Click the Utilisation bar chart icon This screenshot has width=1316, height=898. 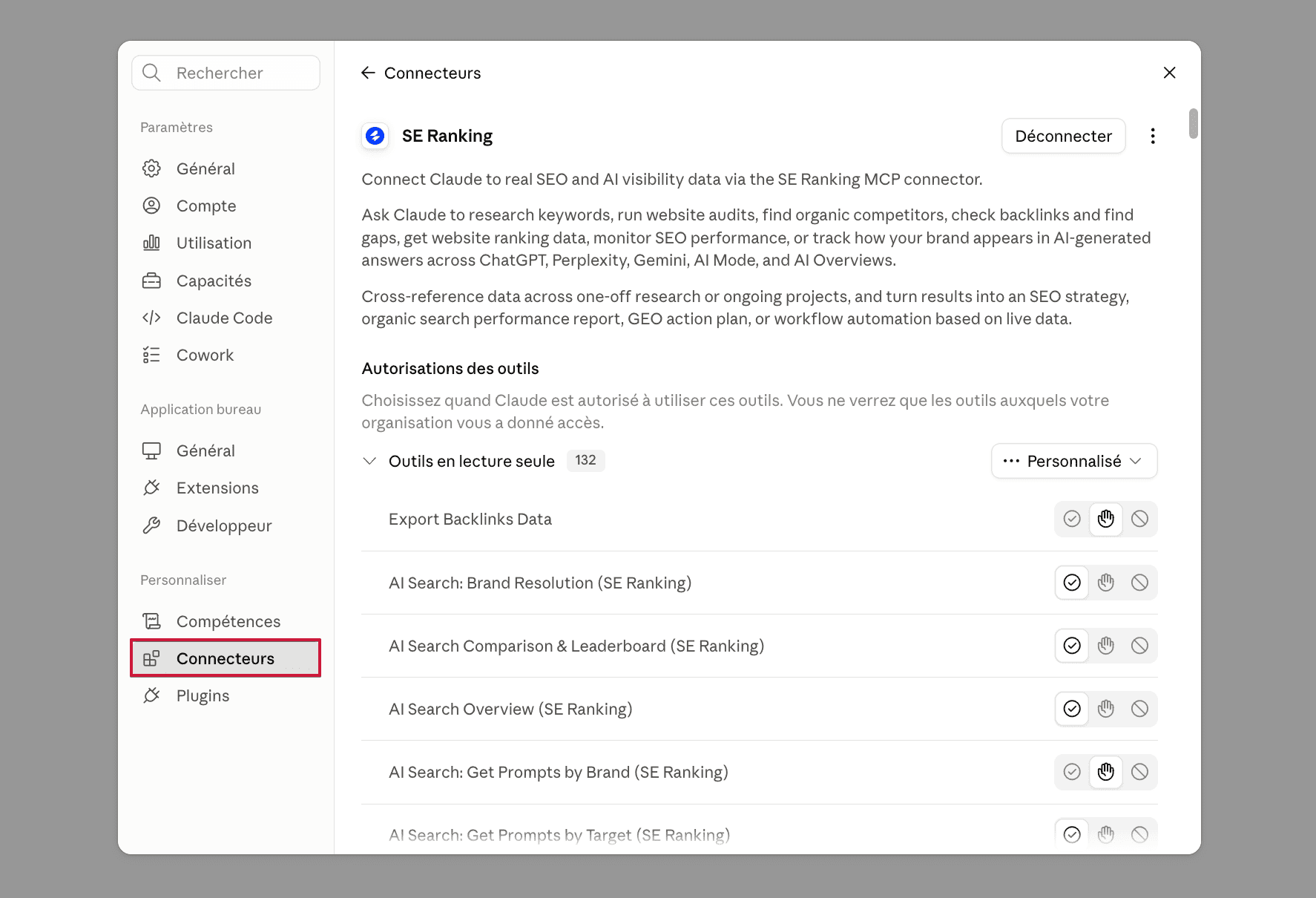[x=151, y=243]
